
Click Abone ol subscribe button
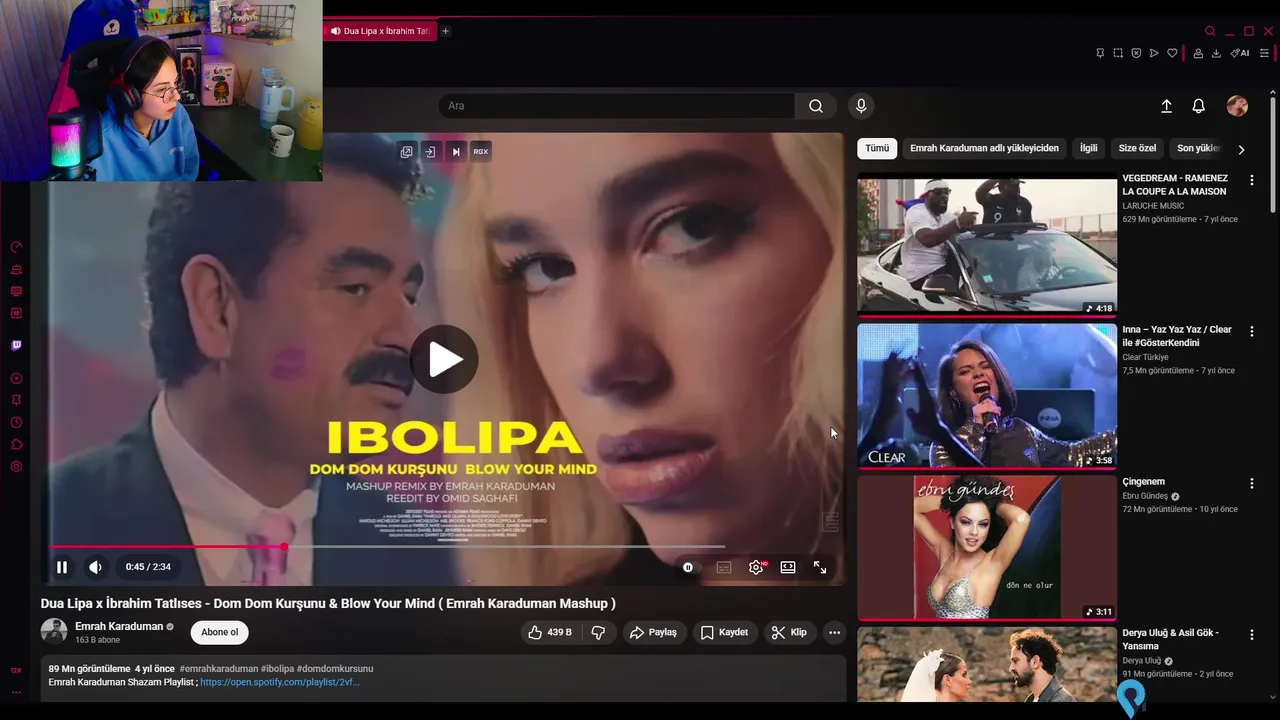pyautogui.click(x=219, y=632)
